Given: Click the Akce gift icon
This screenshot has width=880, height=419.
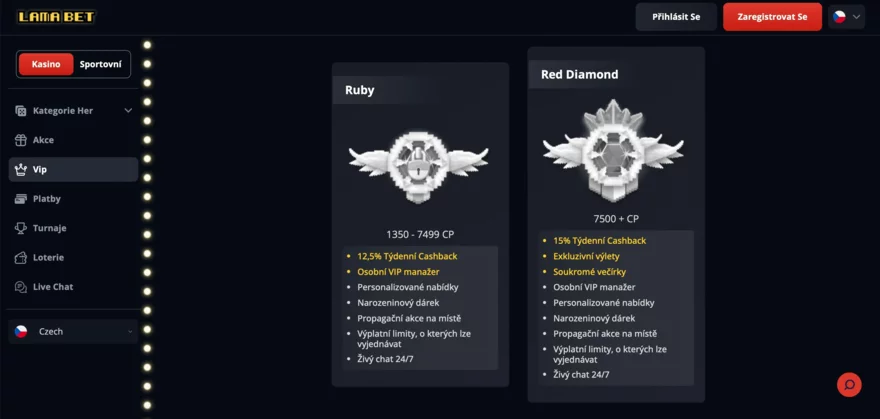Looking at the screenshot, I should (22, 140).
